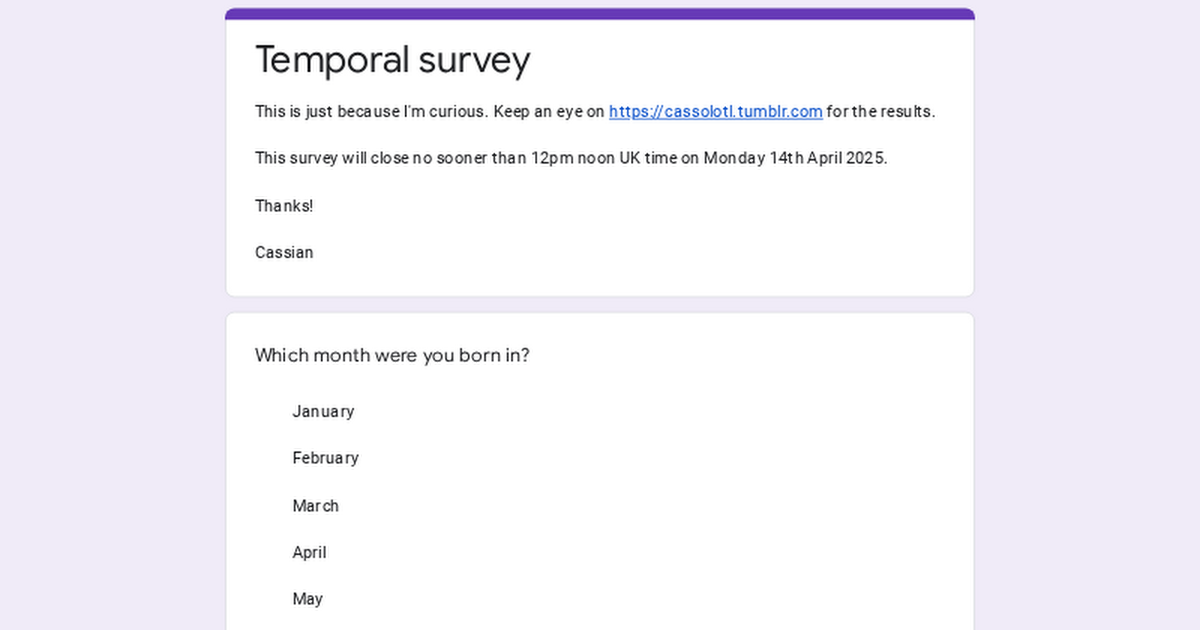Click the gap between the two form cards
This screenshot has width=1200, height=630.
pyautogui.click(x=600, y=305)
